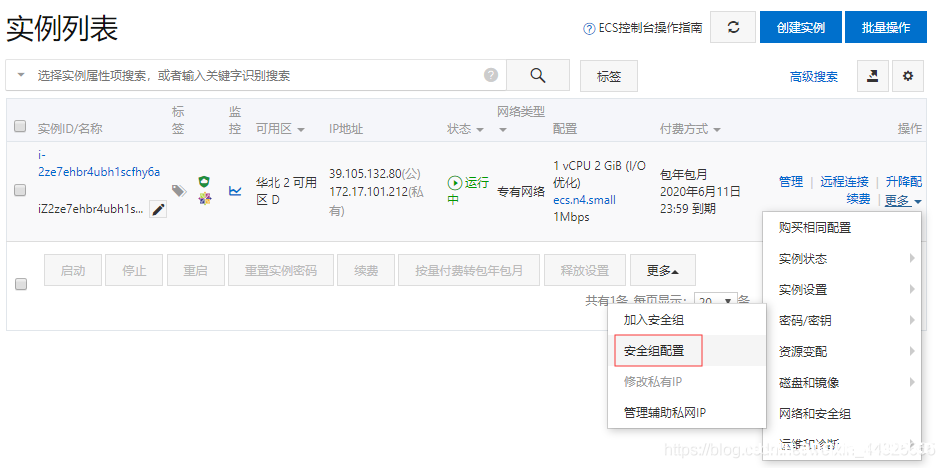Open the search attribute dropdown arrow

pyautogui.click(x=21, y=76)
